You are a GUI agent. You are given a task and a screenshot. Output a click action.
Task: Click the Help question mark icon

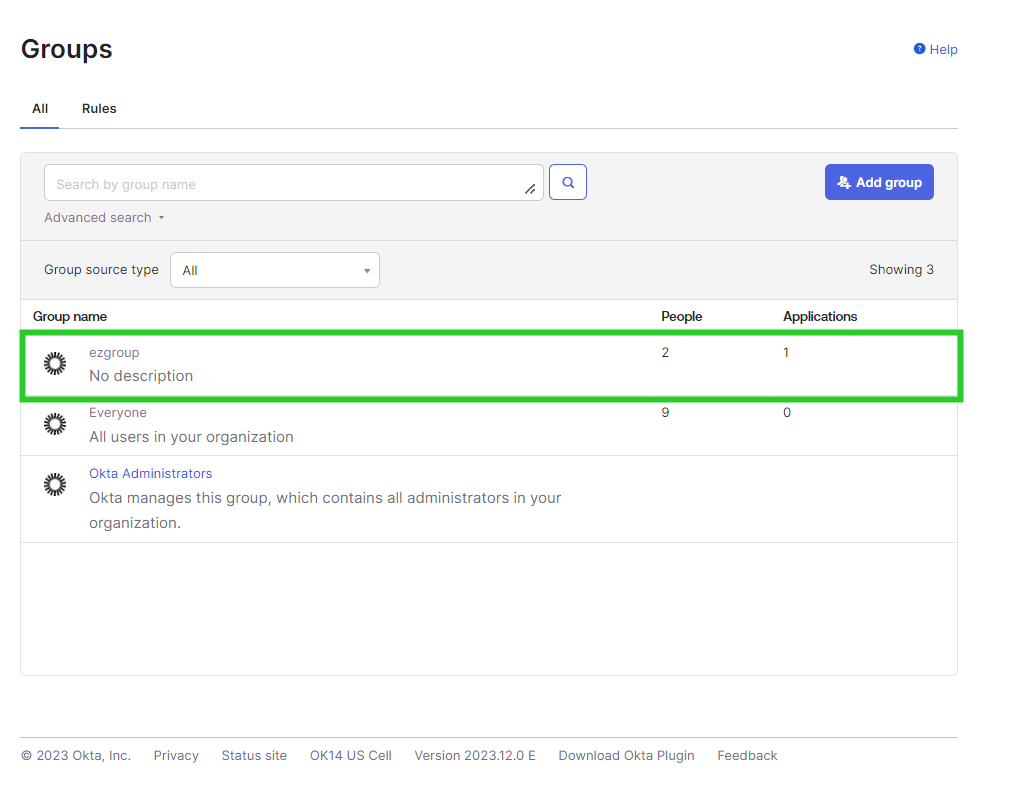[919, 49]
